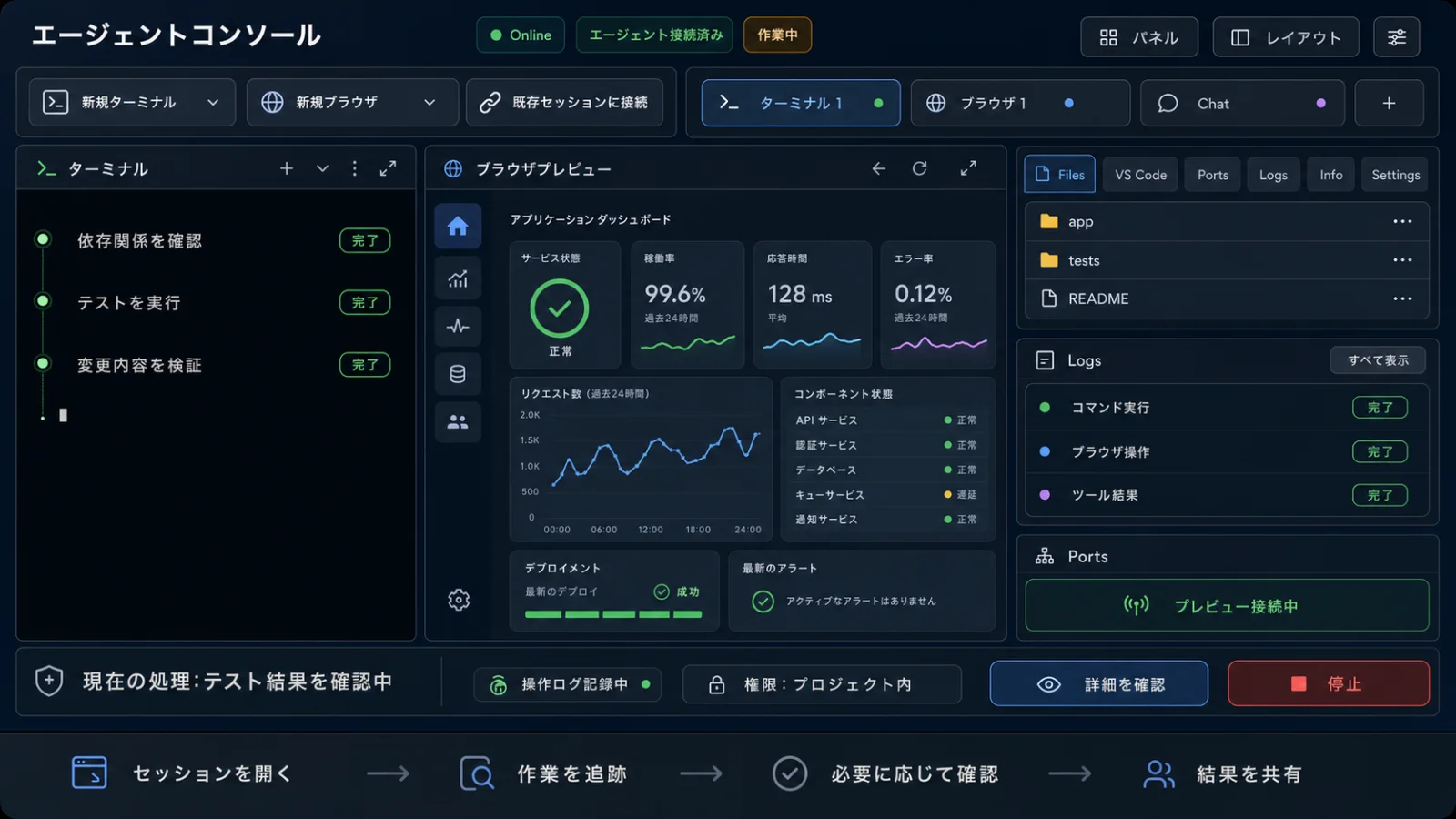Select the Files tab
This screenshot has height=819, width=1456.
click(x=1060, y=175)
